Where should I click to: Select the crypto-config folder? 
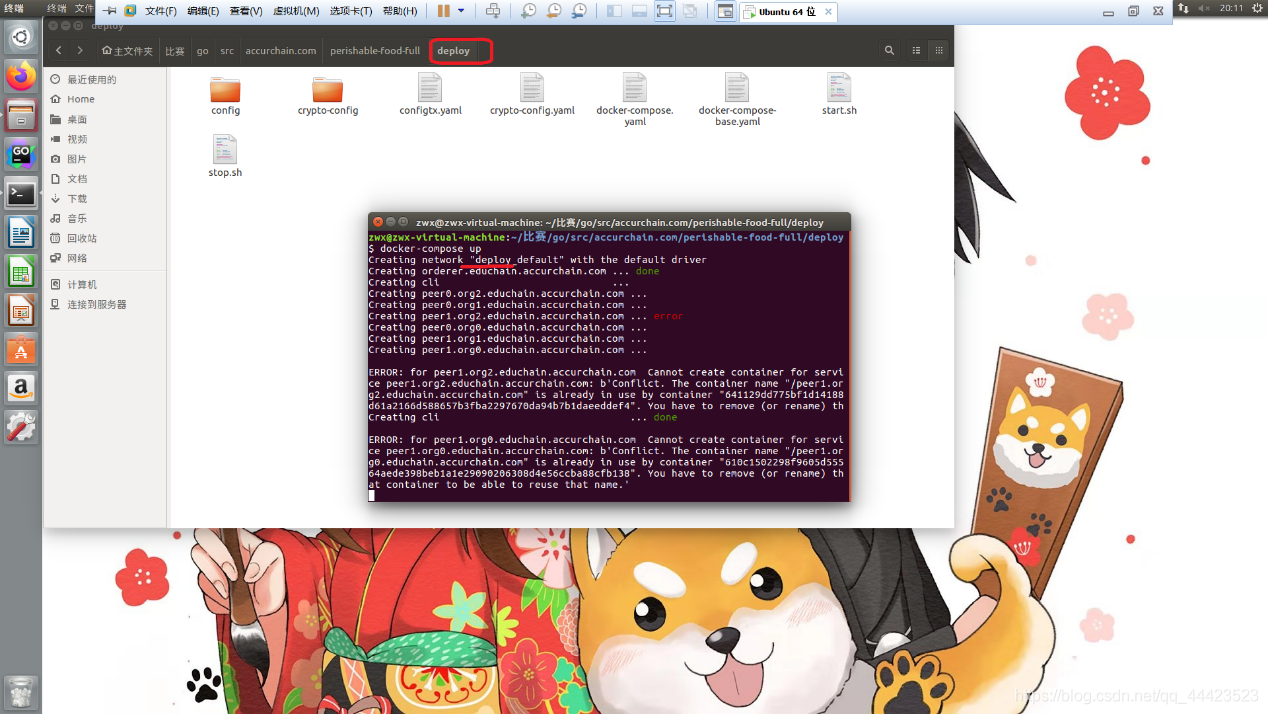tap(328, 96)
